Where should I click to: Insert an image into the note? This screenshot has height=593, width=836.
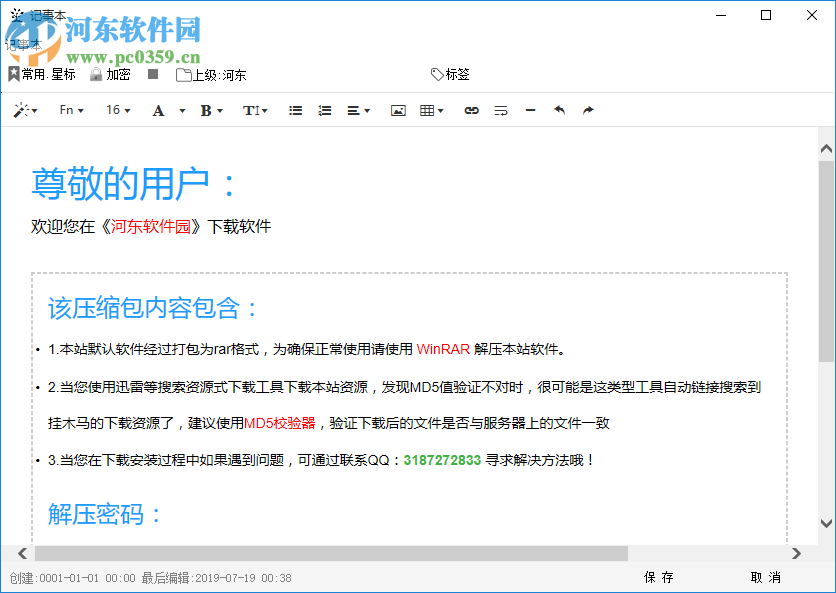click(x=398, y=111)
